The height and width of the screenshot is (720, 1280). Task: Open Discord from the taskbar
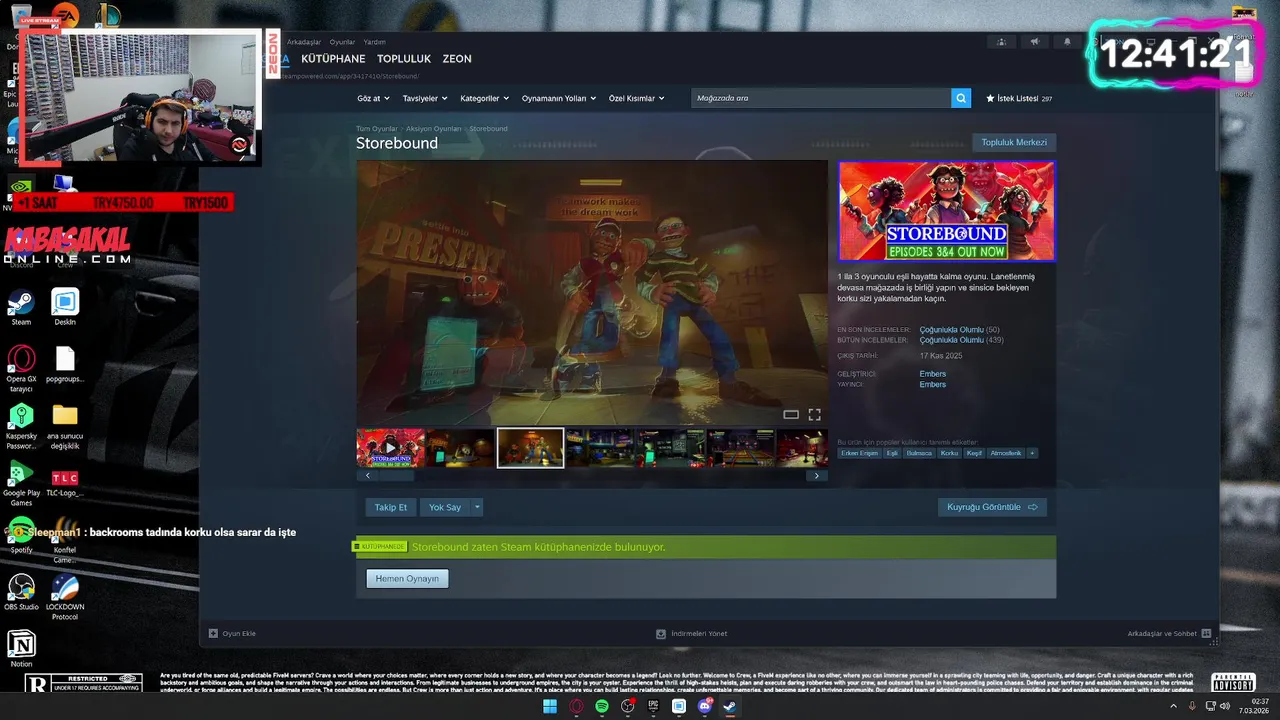tap(704, 706)
